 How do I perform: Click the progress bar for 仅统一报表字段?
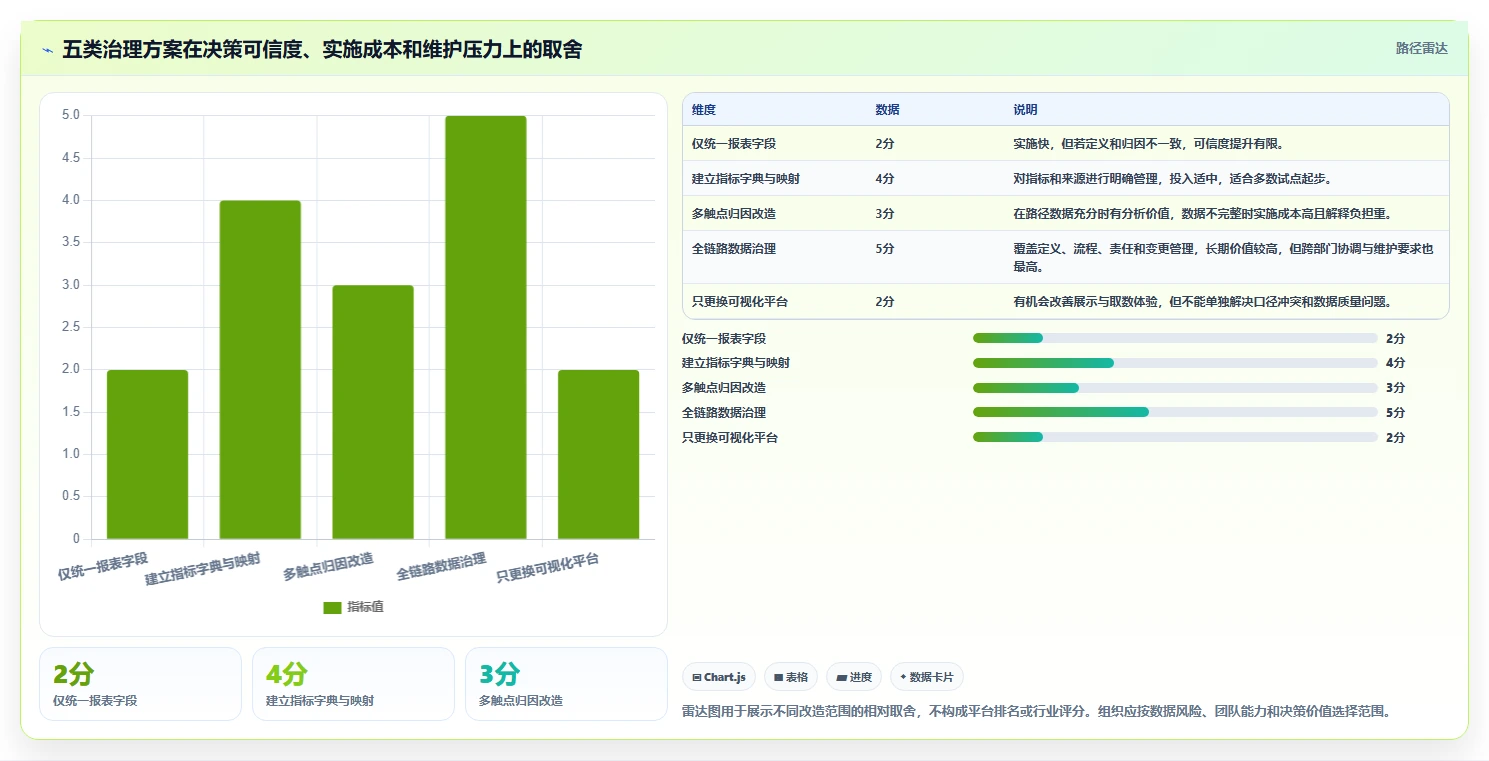(x=1175, y=338)
